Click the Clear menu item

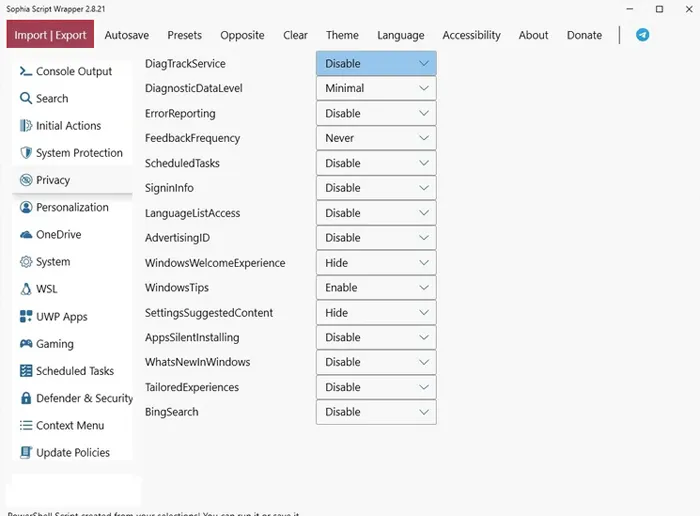pos(295,35)
